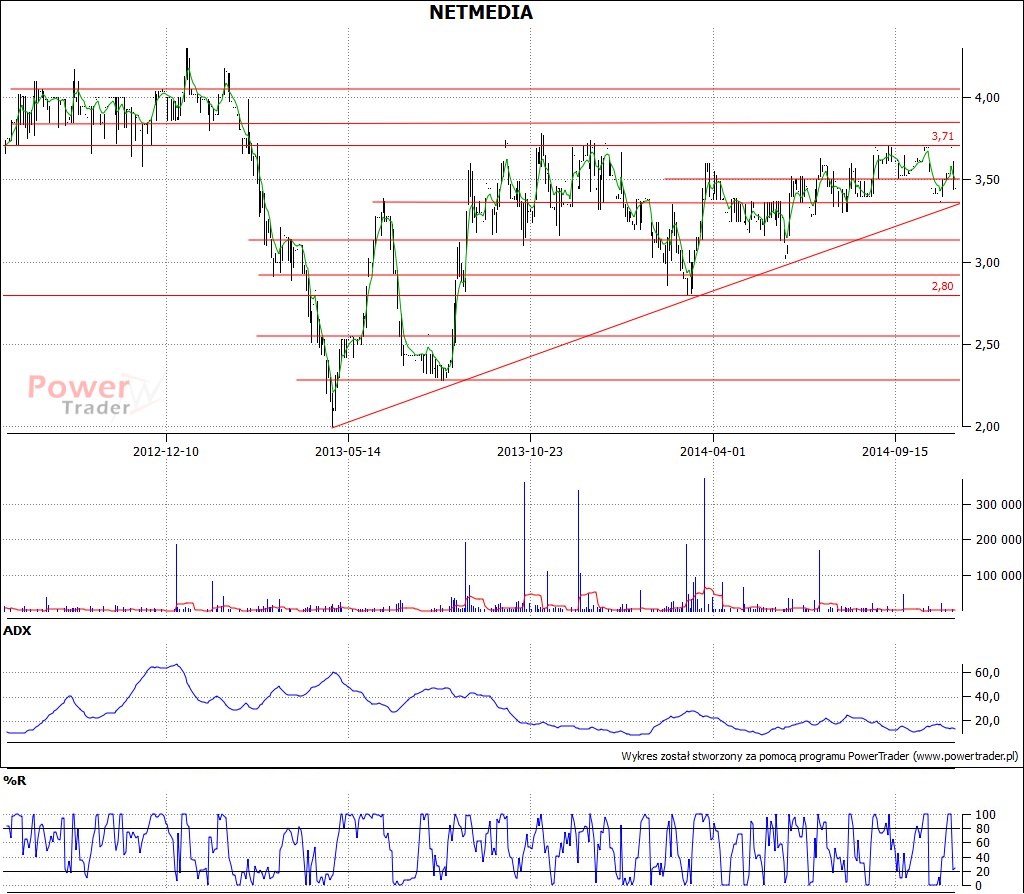Click the 300 000 volume axis label

click(x=999, y=504)
